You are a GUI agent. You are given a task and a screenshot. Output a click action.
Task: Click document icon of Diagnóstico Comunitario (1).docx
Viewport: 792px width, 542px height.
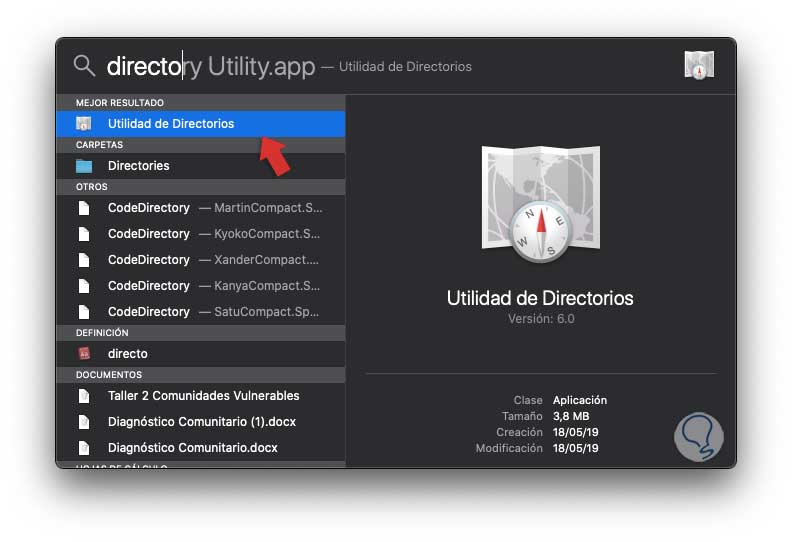84,422
